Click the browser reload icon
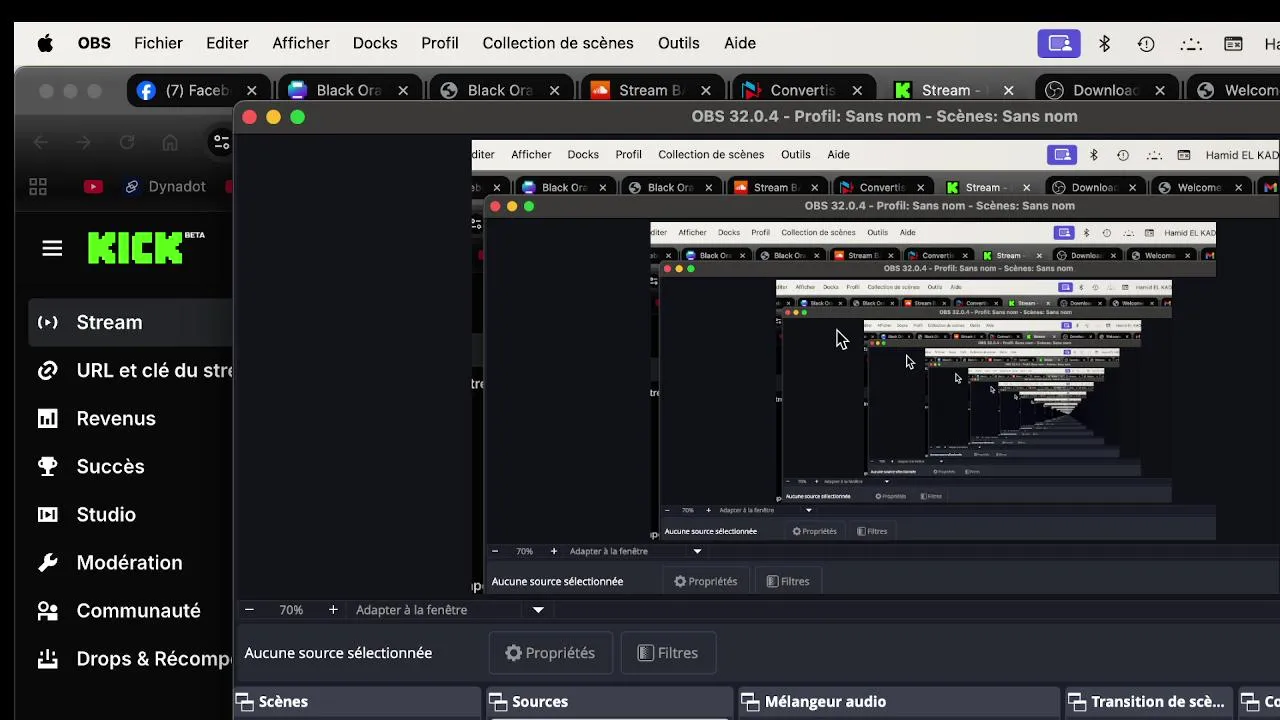1280x720 pixels. pos(127,143)
